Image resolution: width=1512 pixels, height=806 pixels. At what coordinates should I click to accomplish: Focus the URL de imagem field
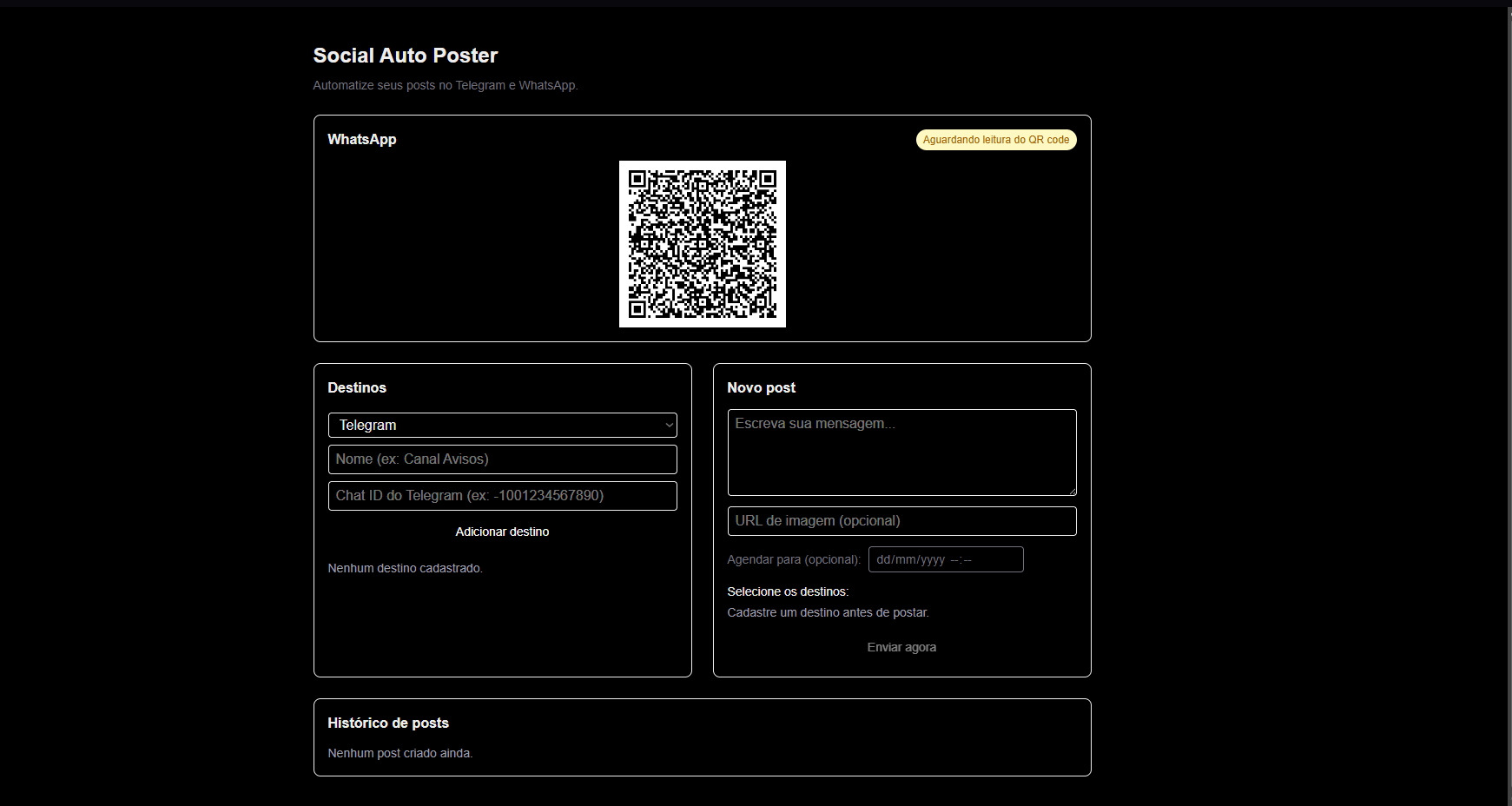(x=901, y=521)
